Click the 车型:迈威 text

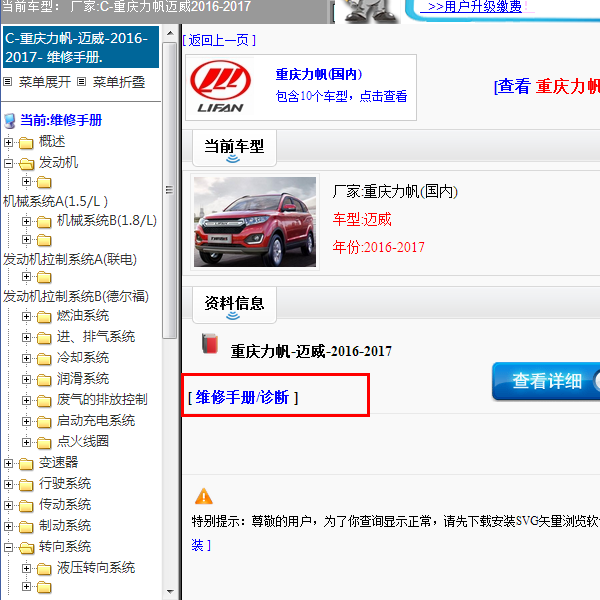[362, 219]
